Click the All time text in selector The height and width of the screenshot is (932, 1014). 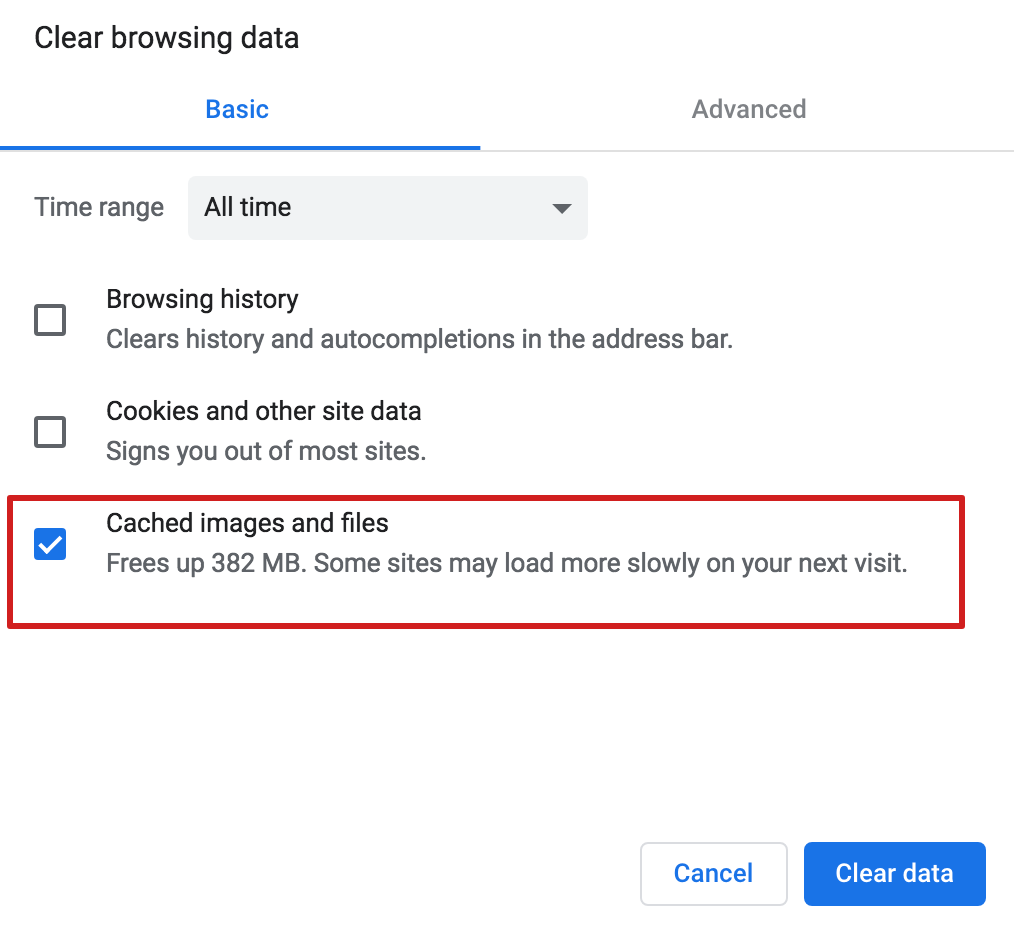pos(247,208)
